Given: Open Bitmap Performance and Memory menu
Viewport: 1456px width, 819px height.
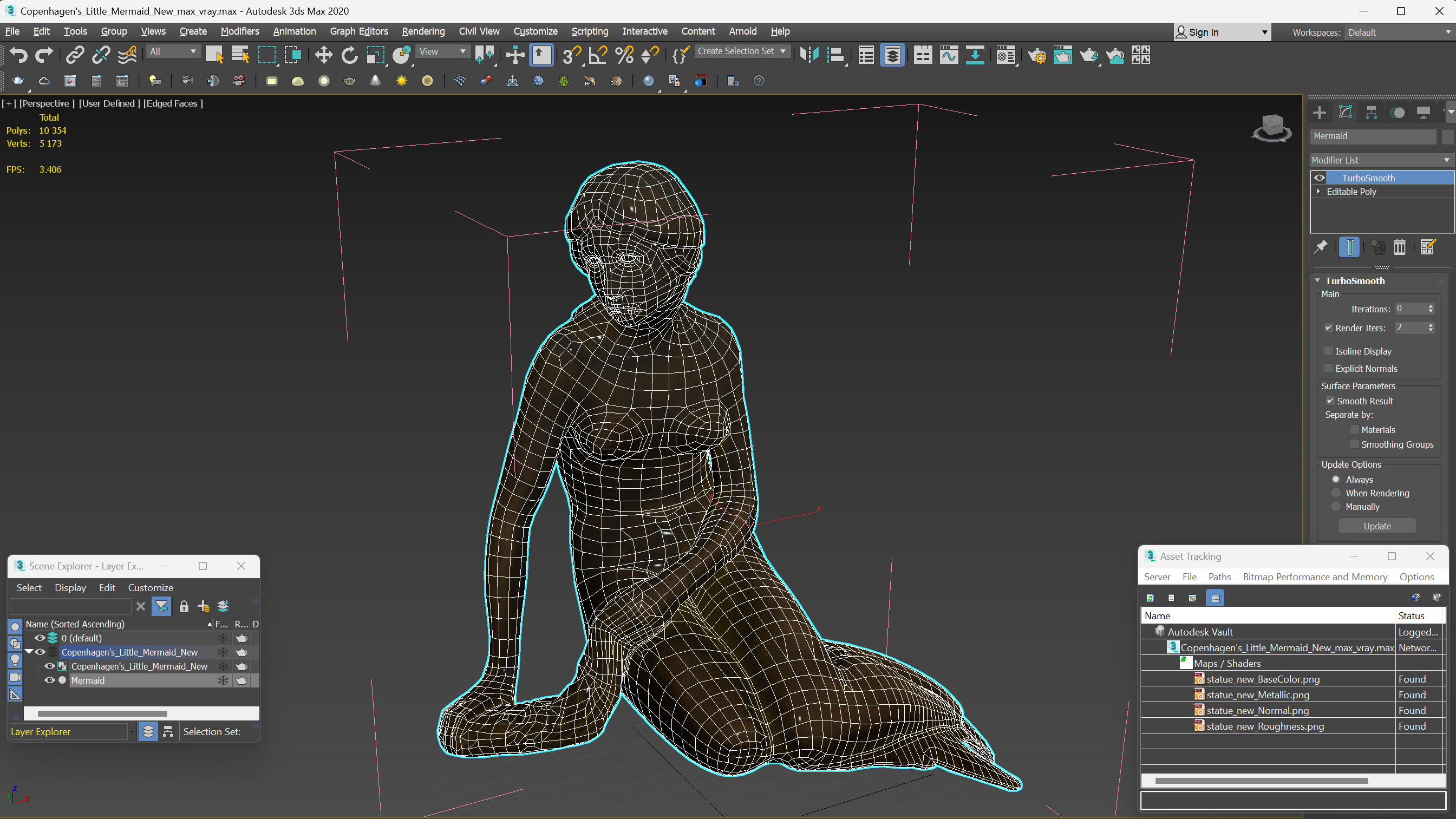Looking at the screenshot, I should [1315, 576].
